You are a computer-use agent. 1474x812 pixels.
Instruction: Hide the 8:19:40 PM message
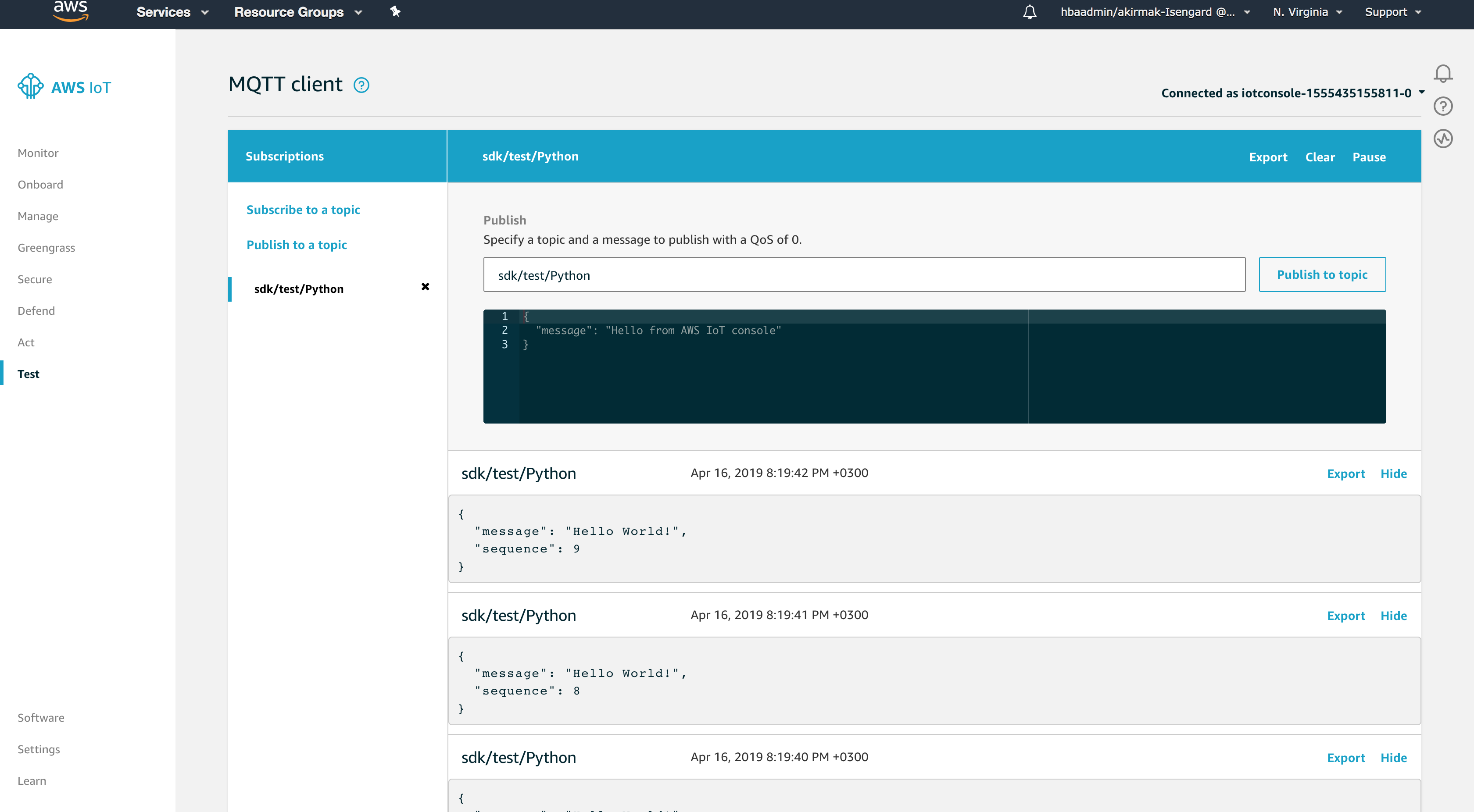(x=1393, y=757)
